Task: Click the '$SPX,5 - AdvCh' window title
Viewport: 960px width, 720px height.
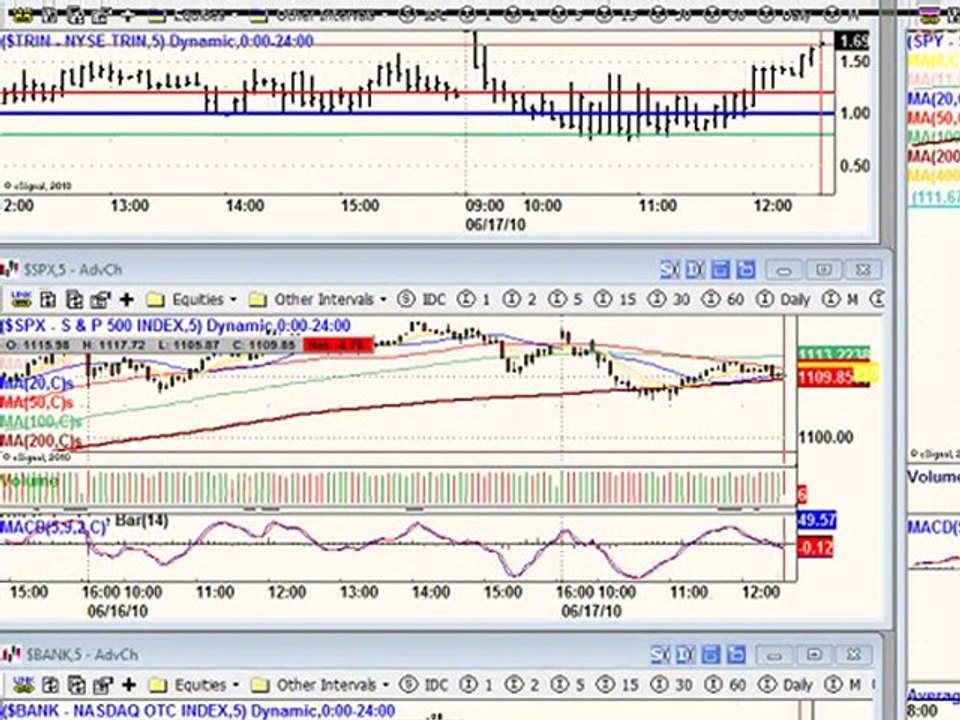Action: [x=73, y=269]
